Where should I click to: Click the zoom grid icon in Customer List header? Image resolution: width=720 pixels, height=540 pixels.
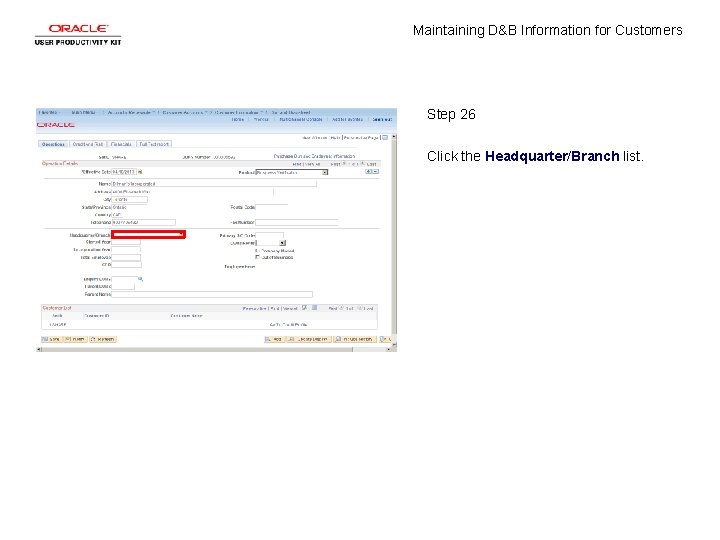304,308
